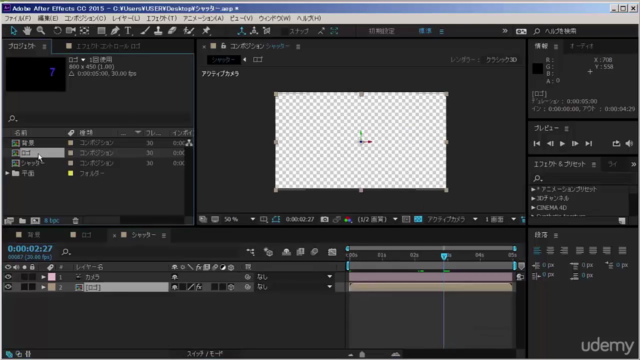The image size is (640, 360).
Task: Expand the ロゴ layer properties
Action: (43, 287)
